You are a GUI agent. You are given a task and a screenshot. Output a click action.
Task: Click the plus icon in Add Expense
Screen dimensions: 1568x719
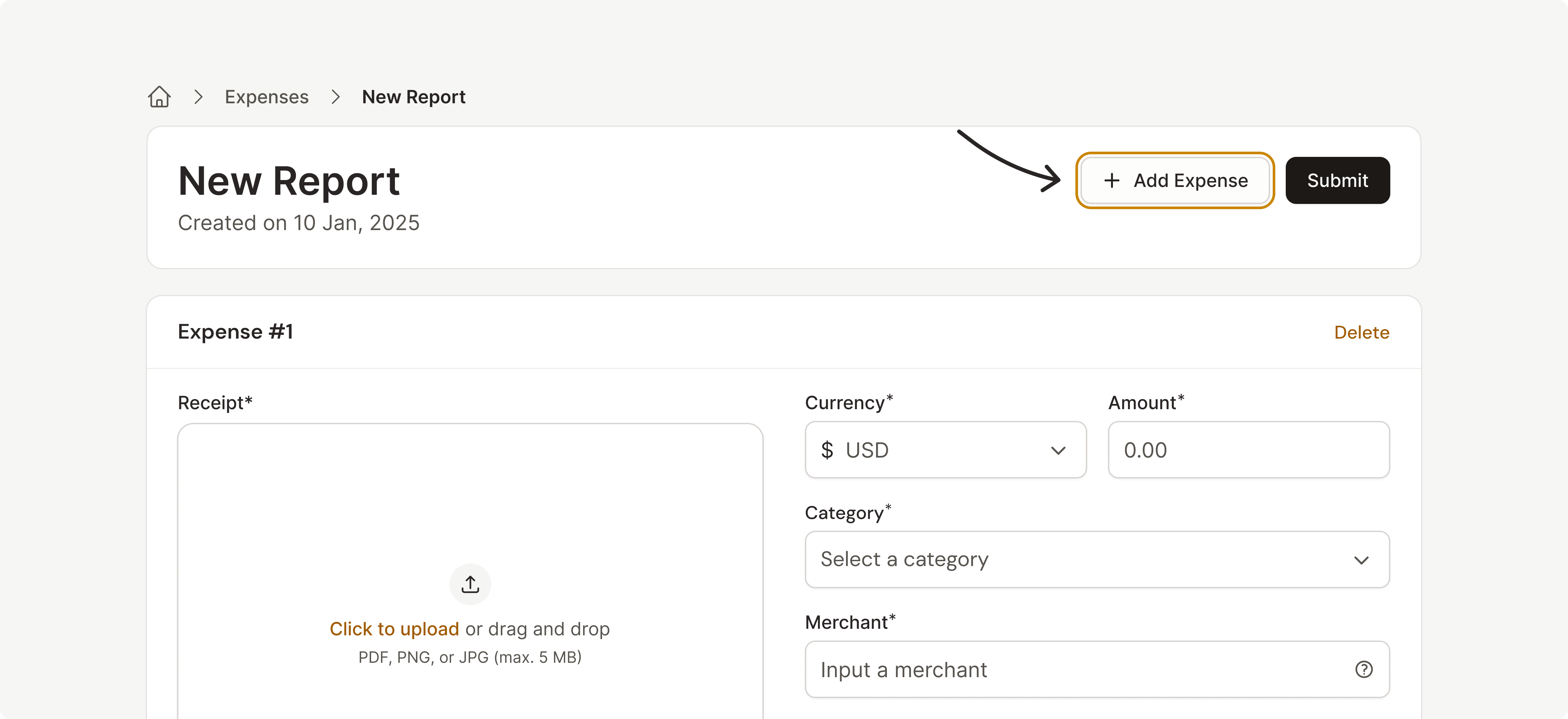pyautogui.click(x=1111, y=180)
